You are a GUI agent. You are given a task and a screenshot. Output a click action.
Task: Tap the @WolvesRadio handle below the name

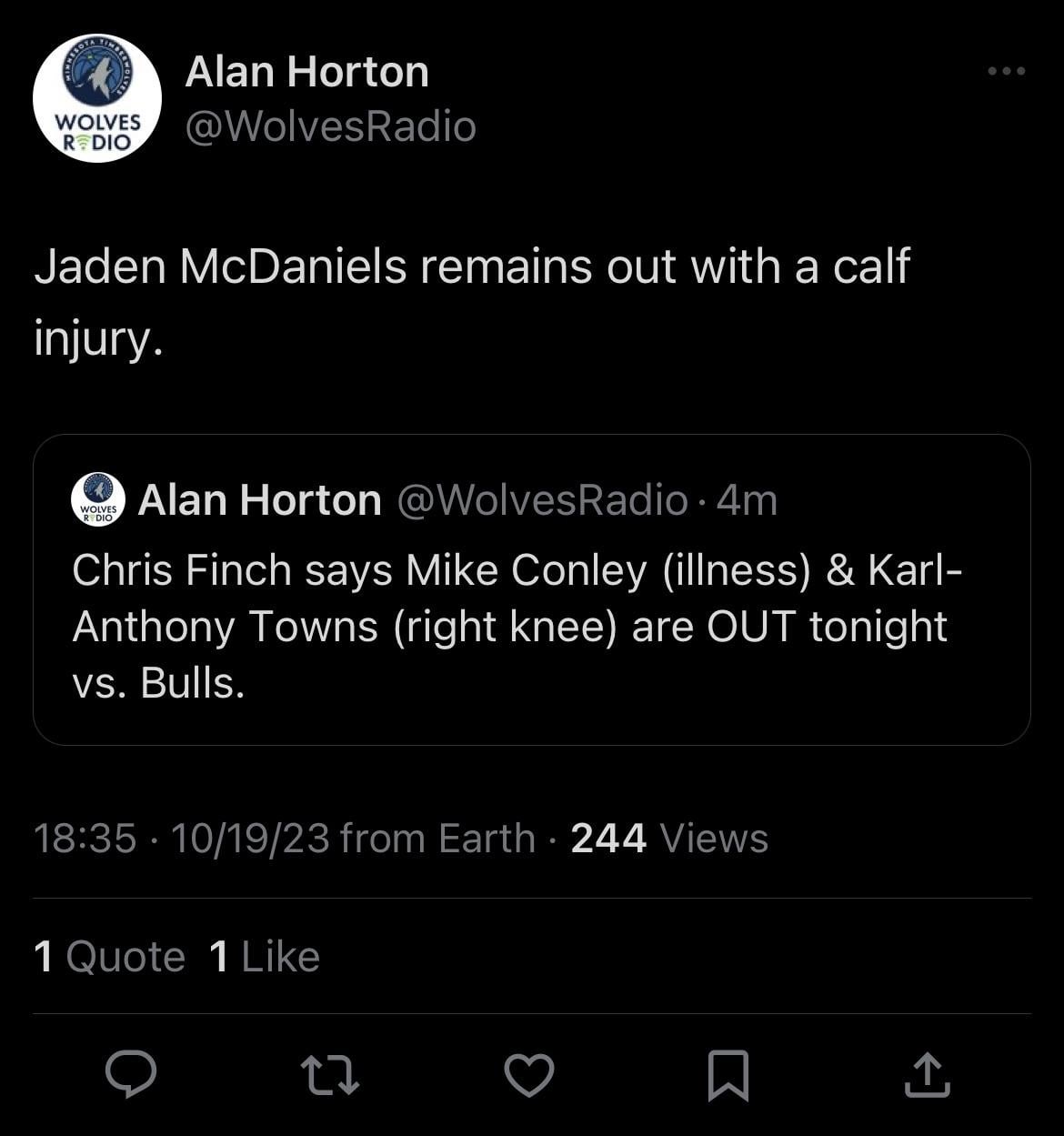pos(330,126)
